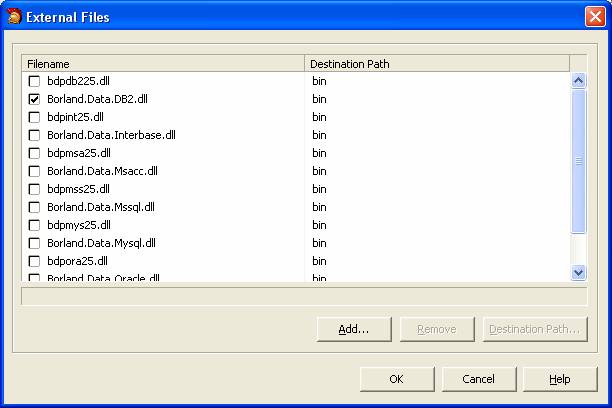612x408 pixels.
Task: Check the Borland.Data.Mysql.dll checkbox
Action: (x=34, y=243)
